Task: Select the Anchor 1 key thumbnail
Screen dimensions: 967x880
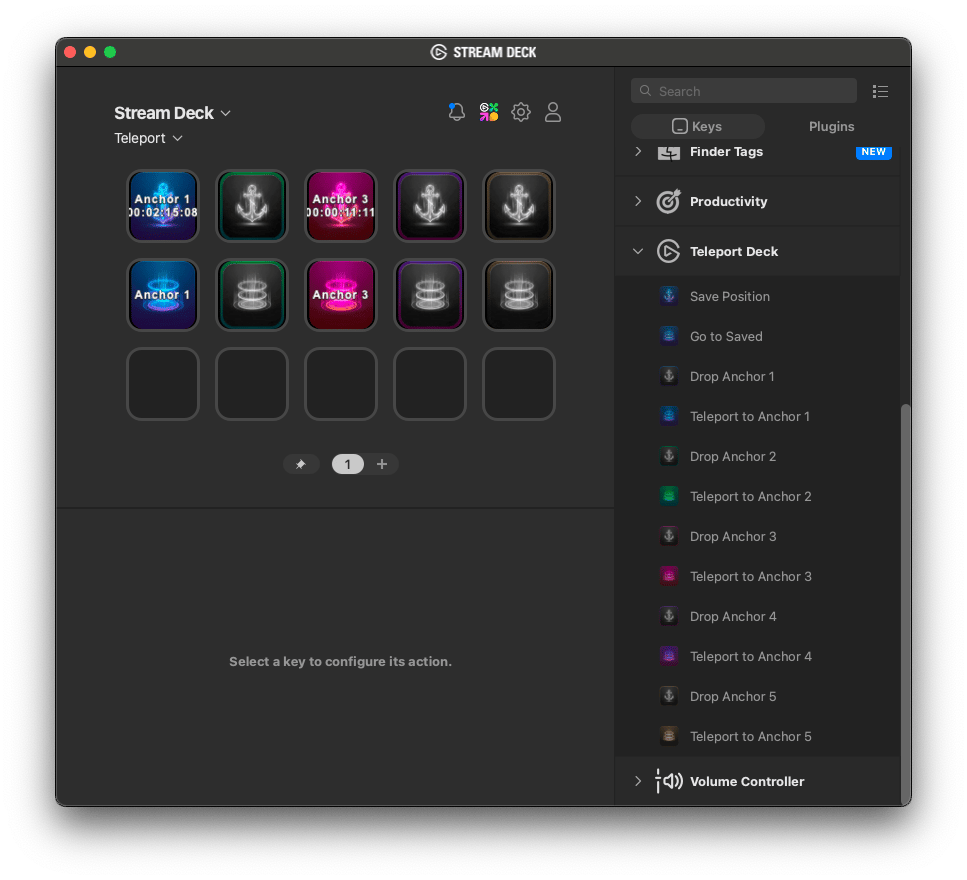Action: pos(162,206)
